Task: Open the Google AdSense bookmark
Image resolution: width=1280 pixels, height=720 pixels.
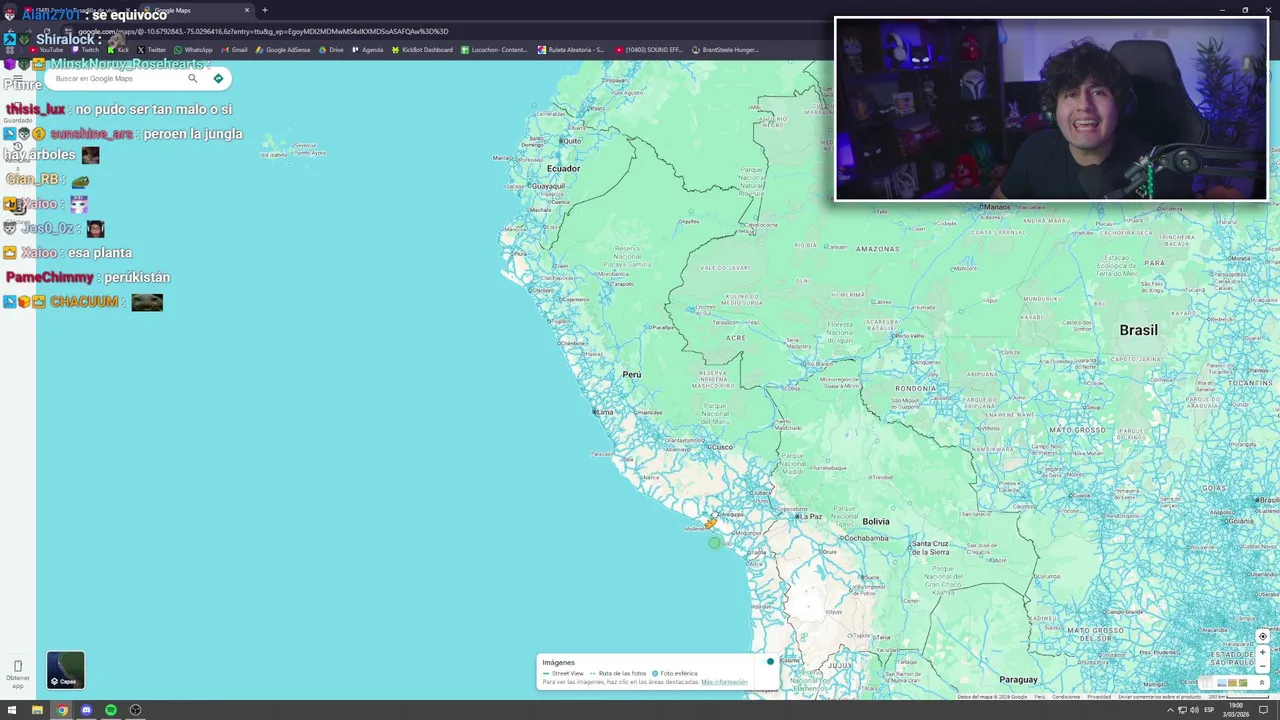Action: pos(283,49)
